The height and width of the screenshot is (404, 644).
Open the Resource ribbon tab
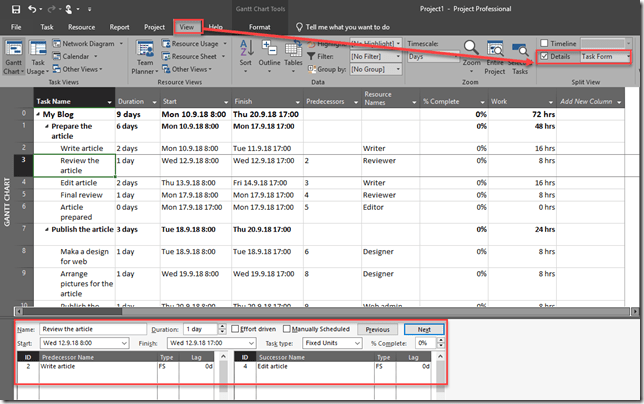coord(82,27)
